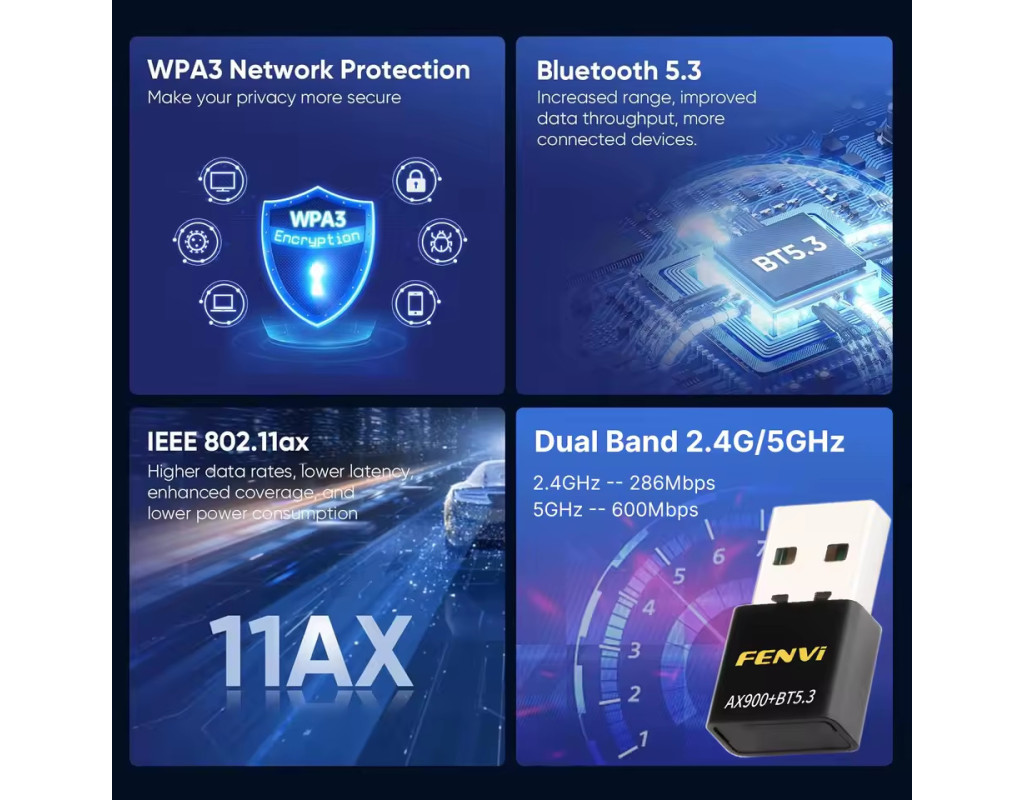The image size is (1024, 800).
Task: Click the large 11AX text
Action: point(310,651)
